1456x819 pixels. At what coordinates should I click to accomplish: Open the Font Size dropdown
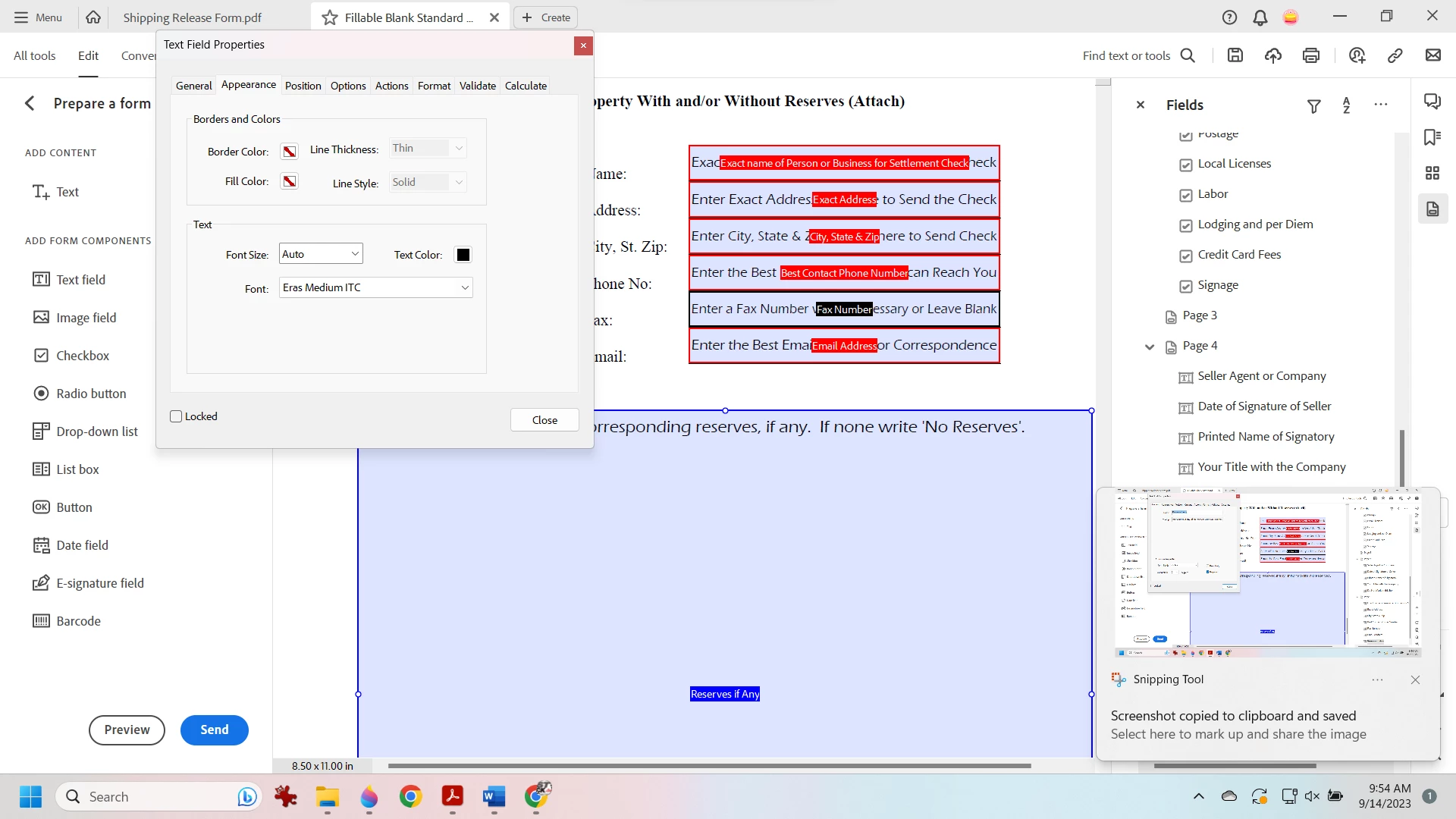pyautogui.click(x=322, y=254)
